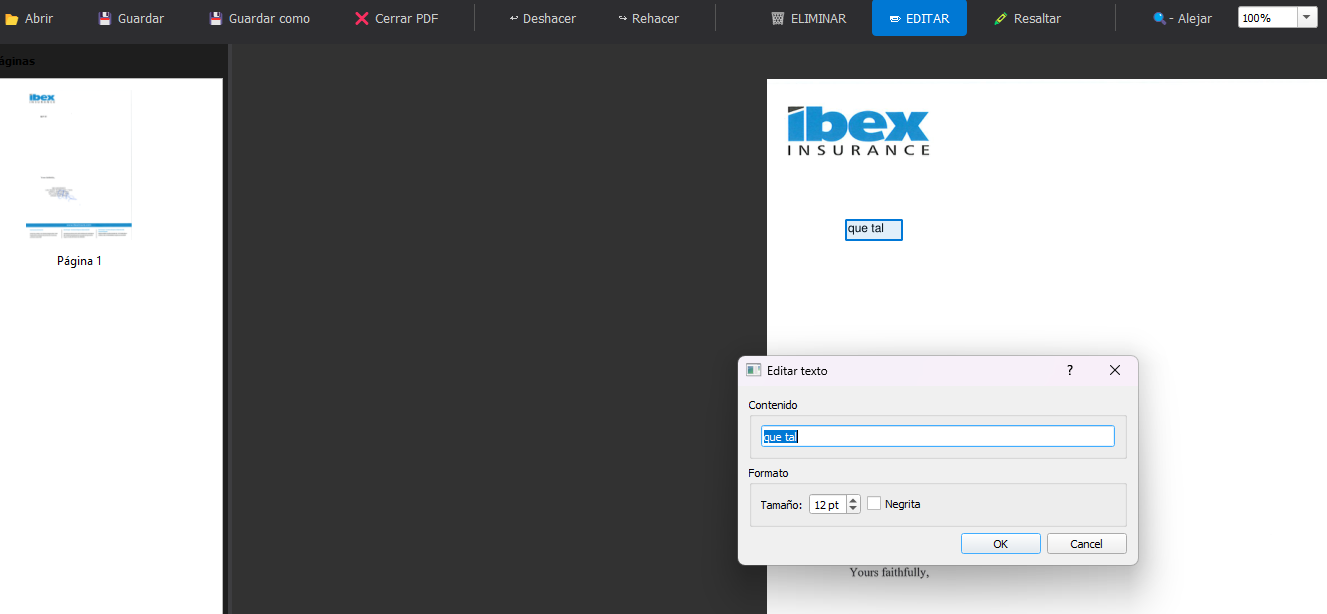Click the red X Cerrar PDF icon
1327x614 pixels.
pos(362,19)
